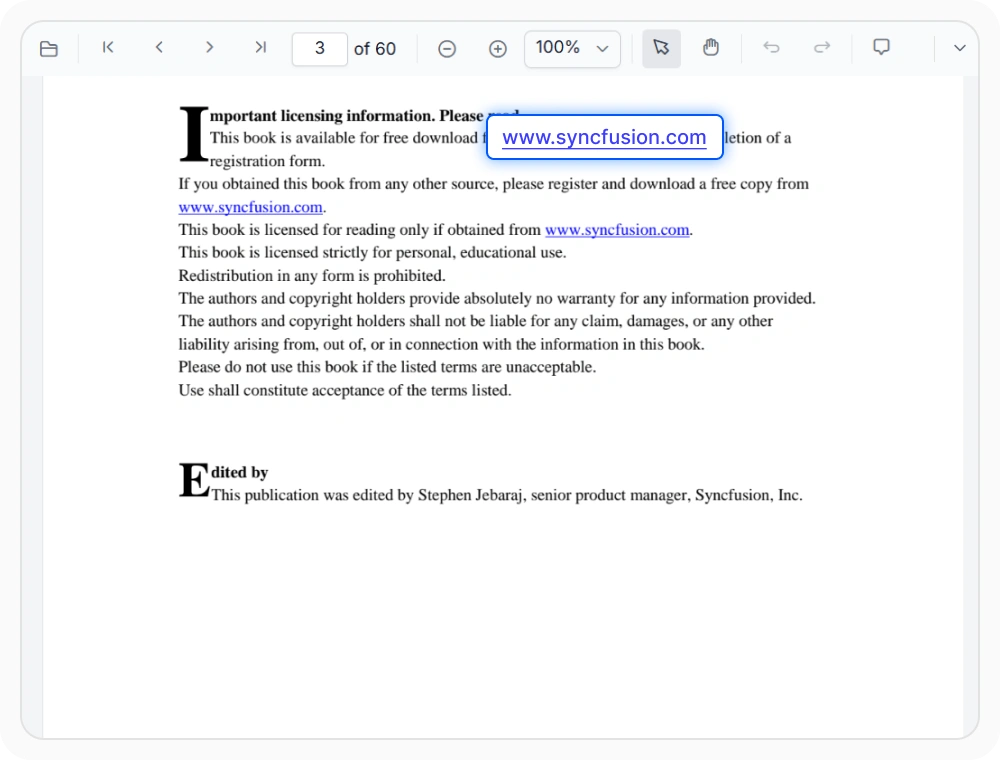Zoom in with the plus icon

tap(497, 48)
